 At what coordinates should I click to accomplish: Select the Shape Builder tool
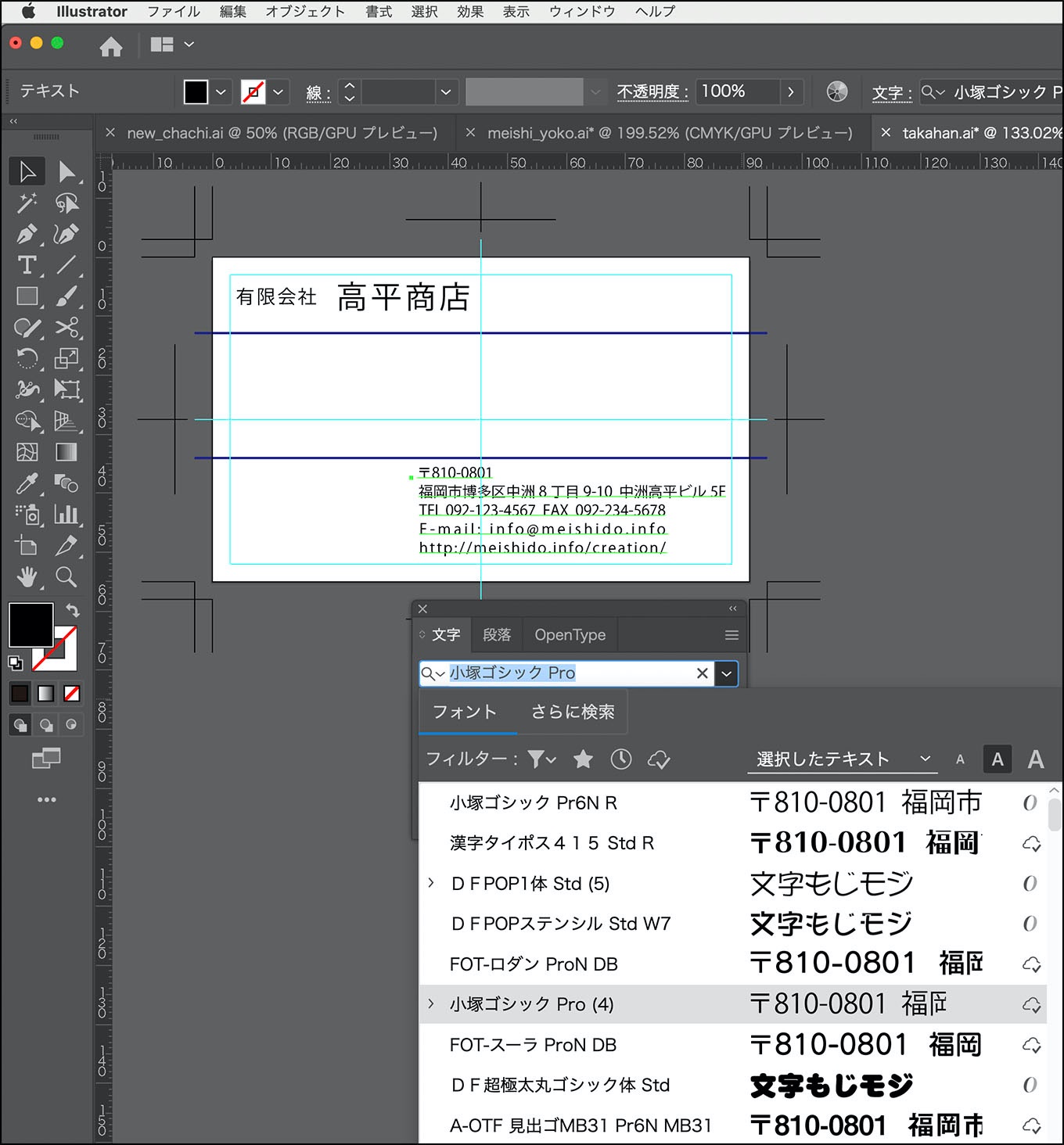click(x=27, y=421)
